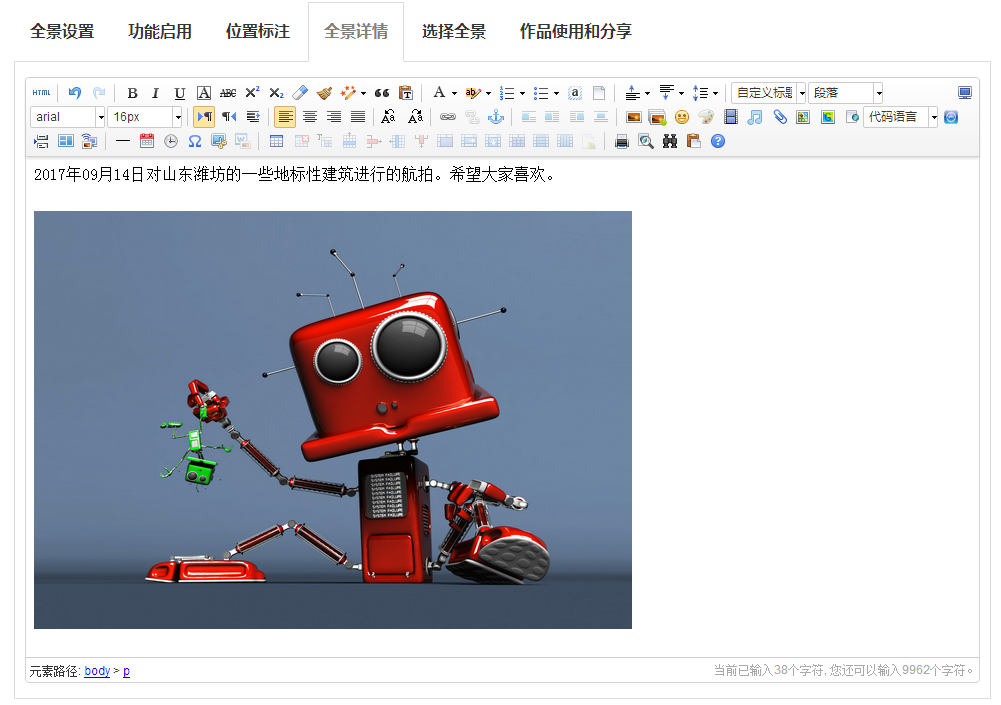Viewport: 1001px width, 705px height.
Task: Open ordered list style dropdown
Action: coord(522,93)
